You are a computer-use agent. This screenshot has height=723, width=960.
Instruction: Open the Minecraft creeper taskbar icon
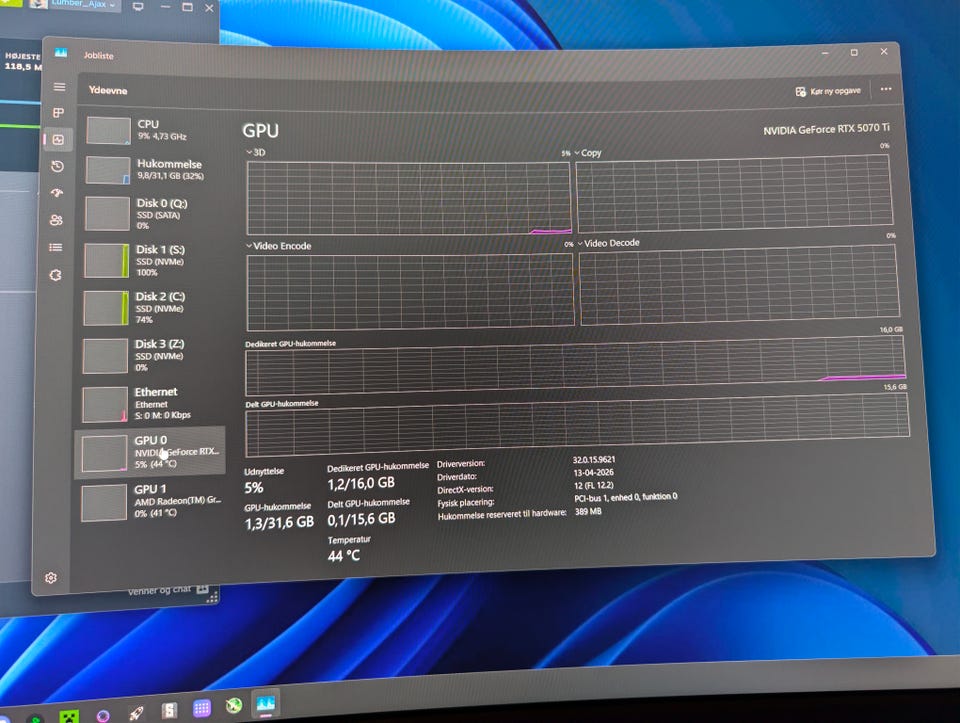pos(69,716)
